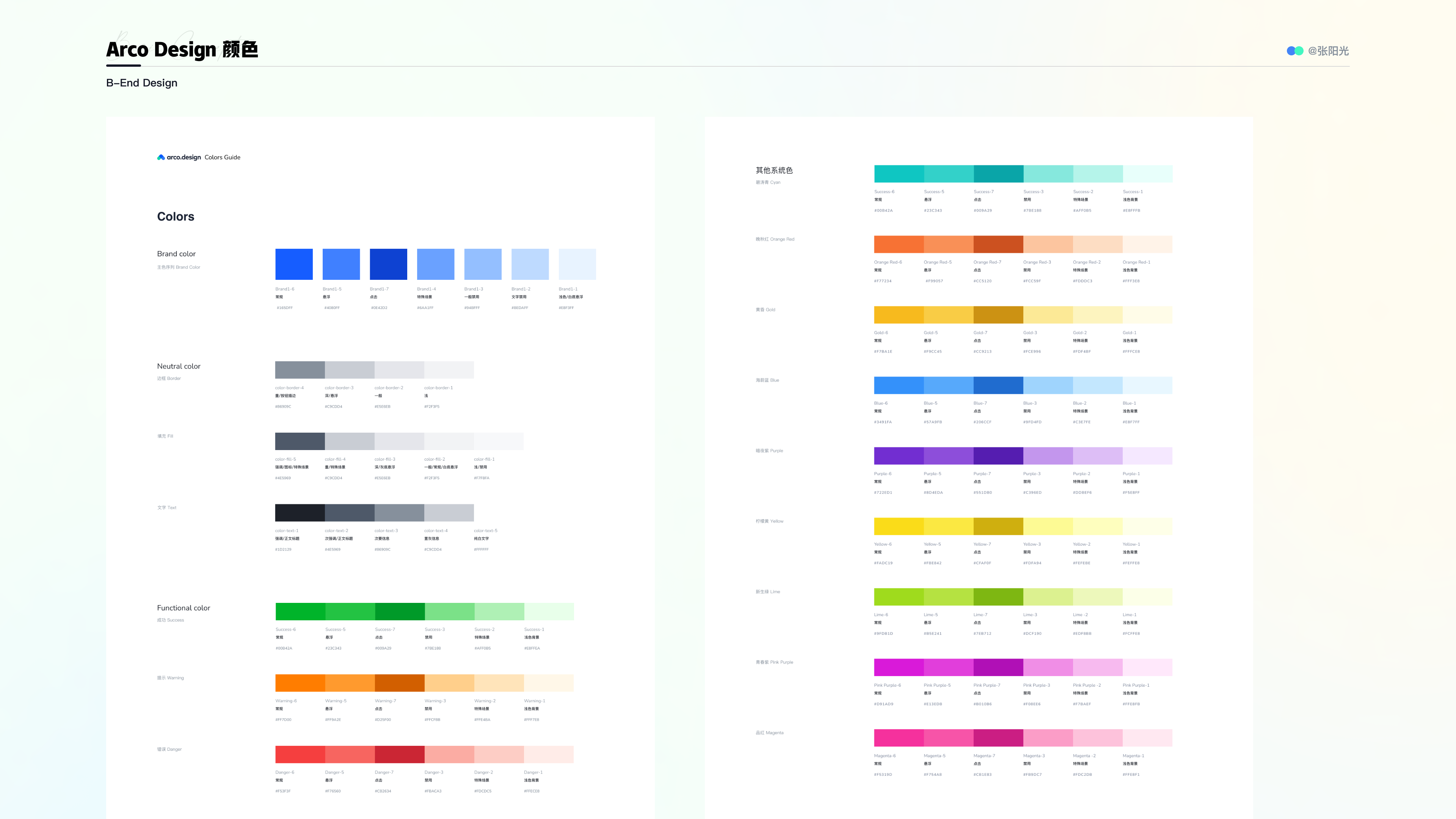Click the "其他系统色" heading
The image size is (1456, 819).
(774, 170)
